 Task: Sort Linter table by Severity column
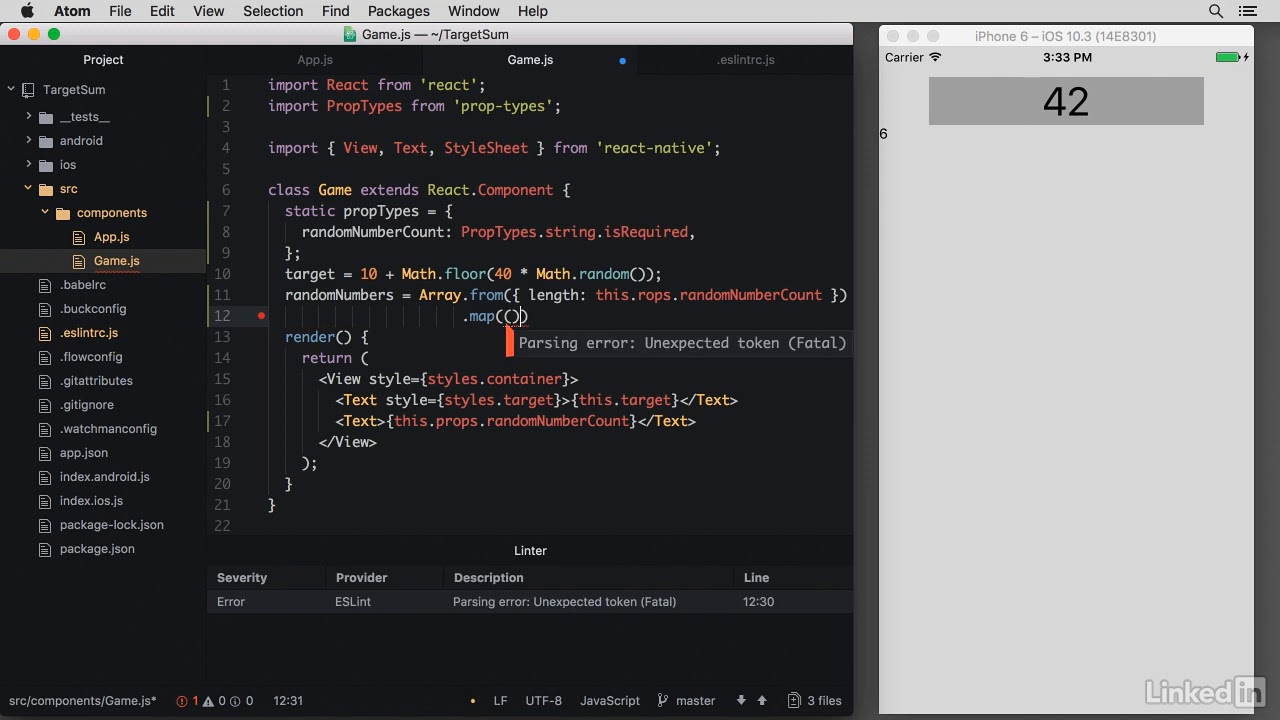[x=242, y=578]
